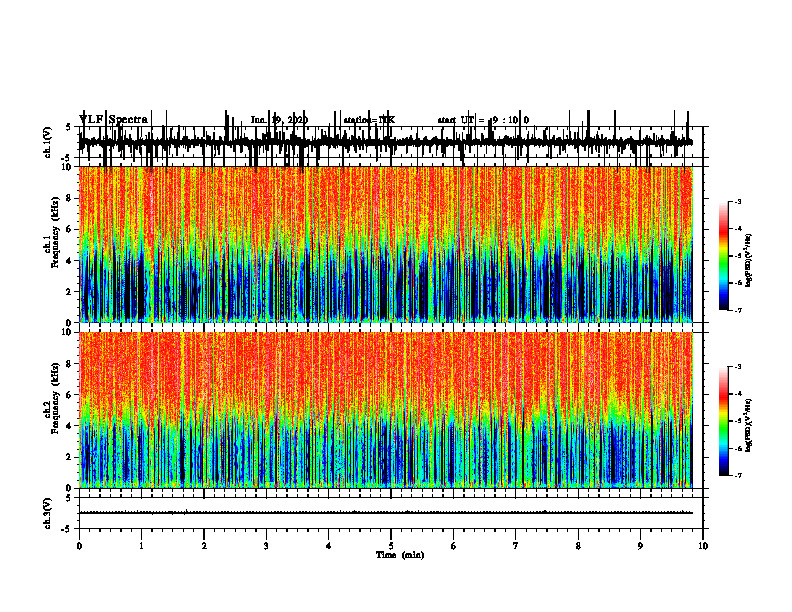Viewport: 792px width, 612px height.
Task: Click the -7 tick on ch.1 colorbar
Action: (737, 310)
